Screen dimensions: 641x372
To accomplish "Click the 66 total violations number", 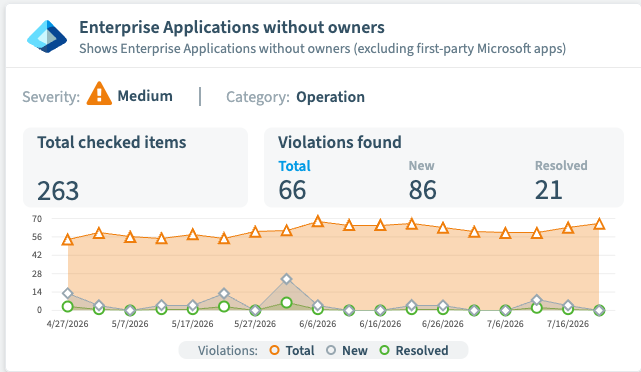I will point(292,190).
